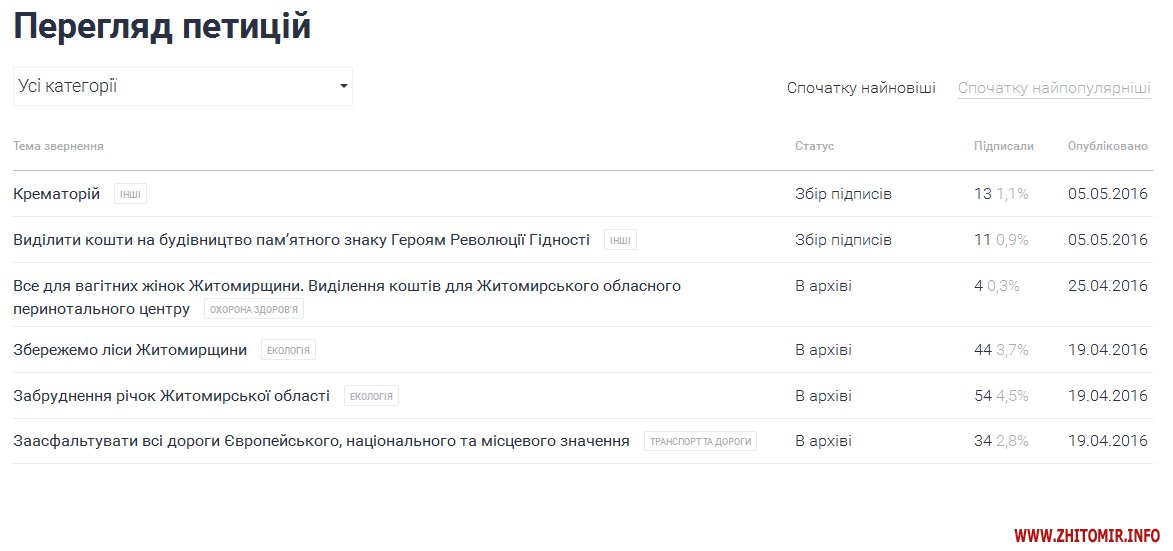Click the Статус column header
This screenshot has width=1173, height=551.
[814, 147]
